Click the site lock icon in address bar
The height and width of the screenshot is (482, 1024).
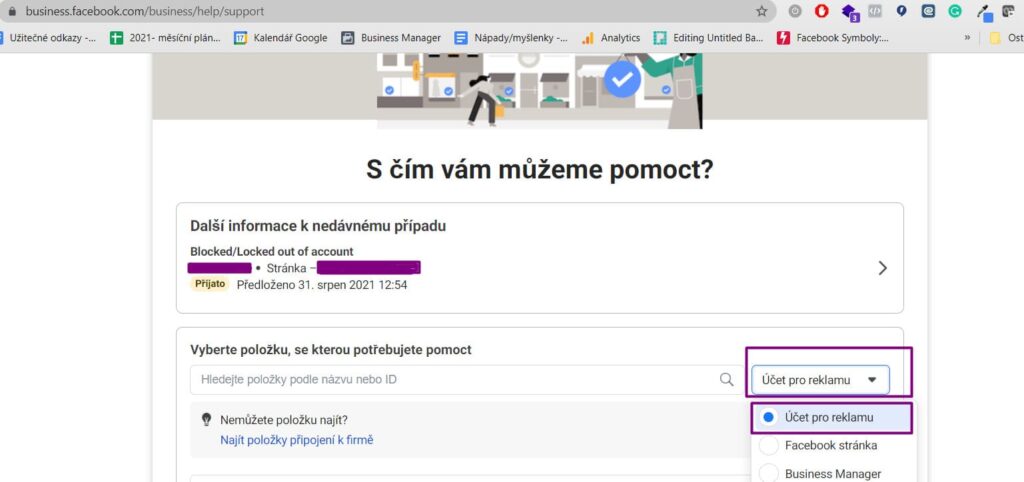(x=11, y=11)
